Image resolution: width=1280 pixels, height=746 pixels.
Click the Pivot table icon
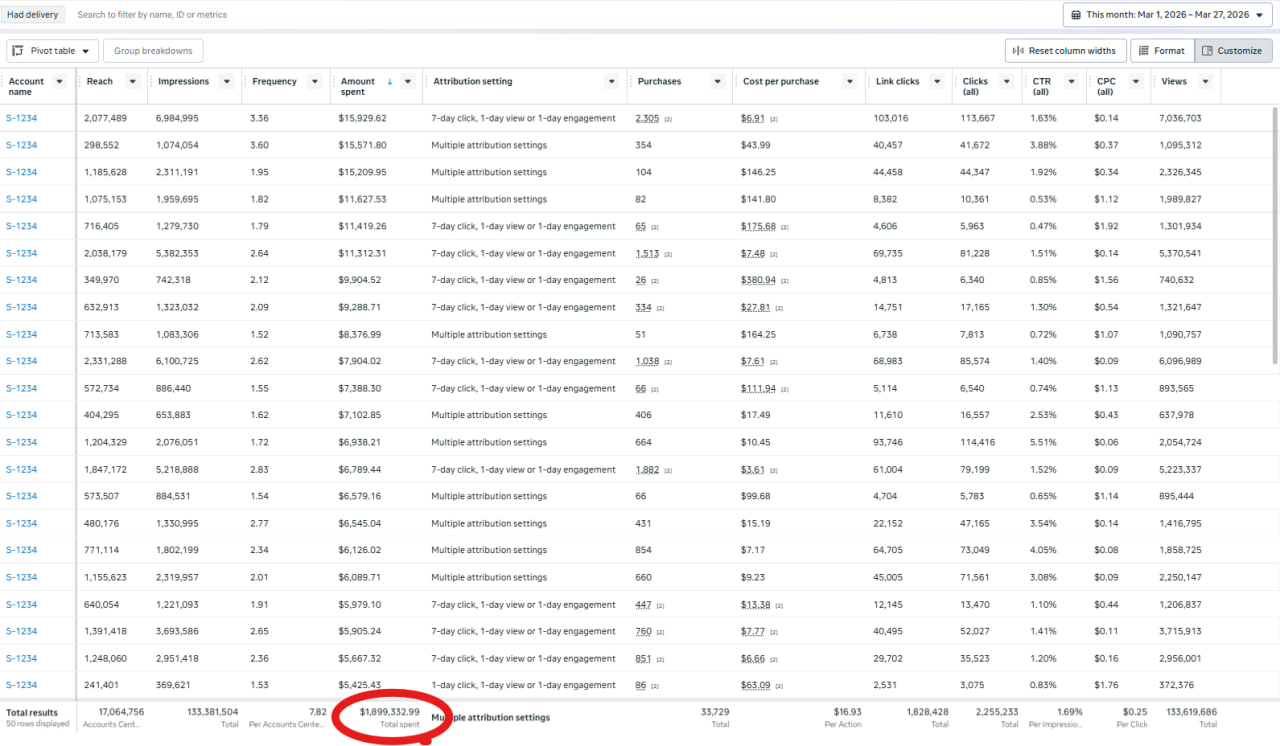click(x=18, y=51)
